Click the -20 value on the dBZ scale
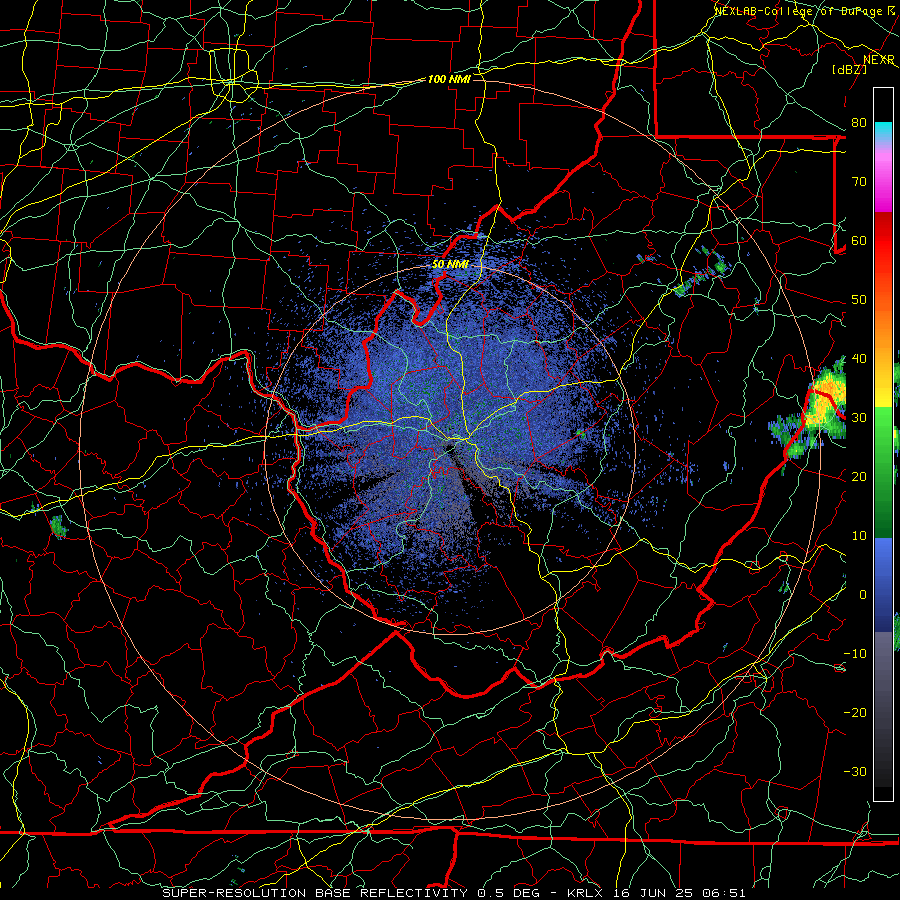 coord(855,713)
